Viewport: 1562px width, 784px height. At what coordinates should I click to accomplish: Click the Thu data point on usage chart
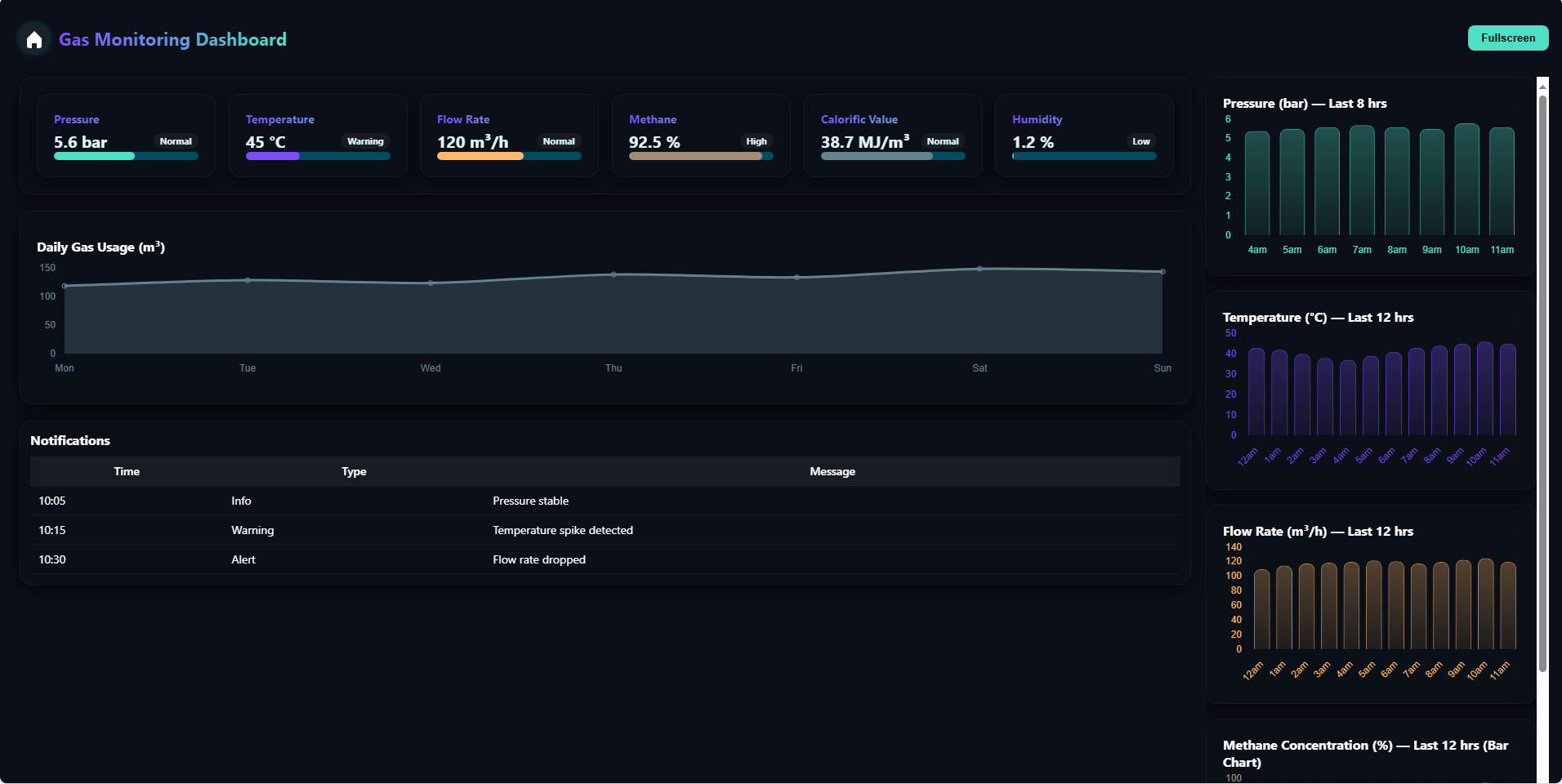coord(614,274)
